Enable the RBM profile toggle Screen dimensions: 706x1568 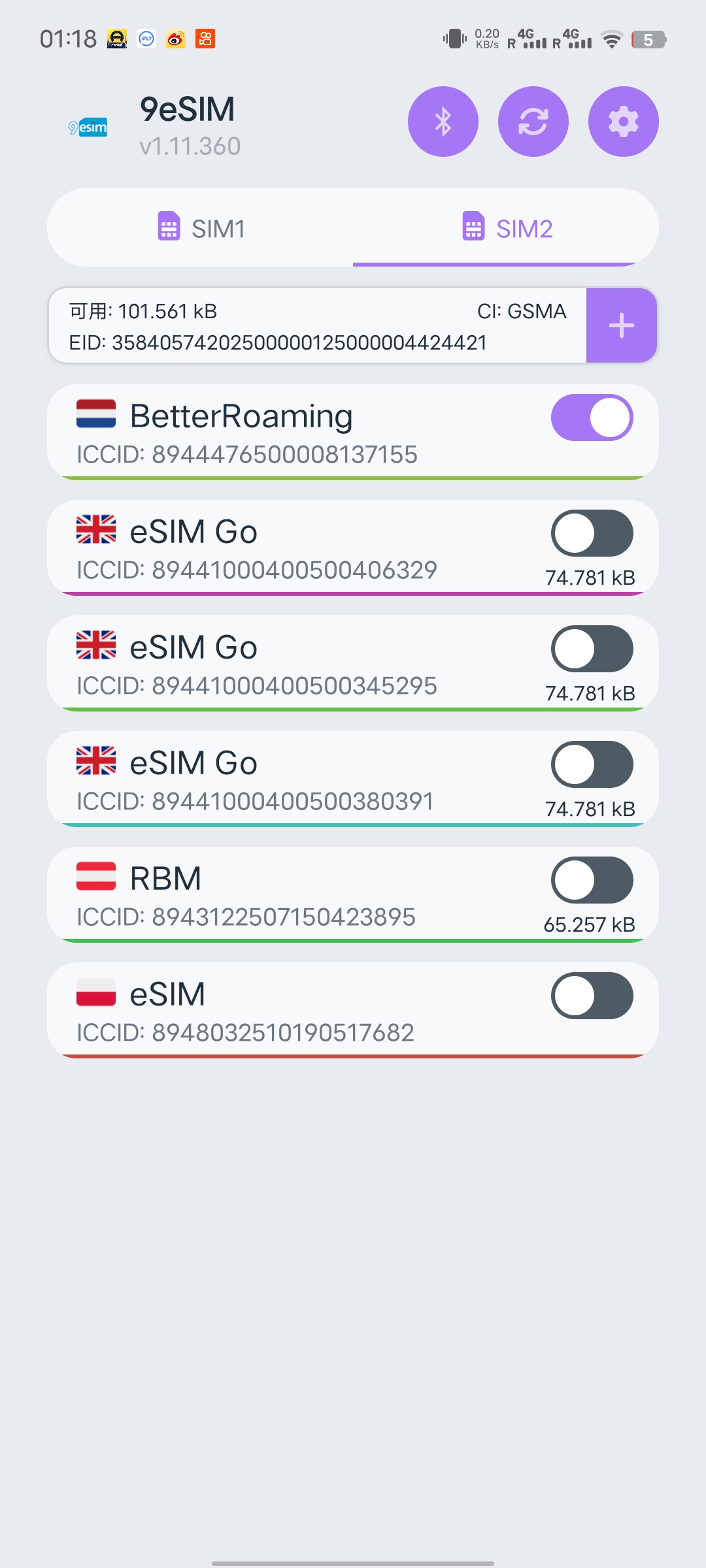pos(592,880)
